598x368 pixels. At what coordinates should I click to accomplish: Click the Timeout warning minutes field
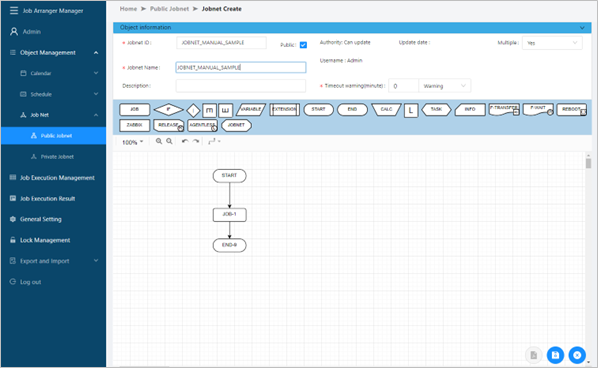(403, 86)
